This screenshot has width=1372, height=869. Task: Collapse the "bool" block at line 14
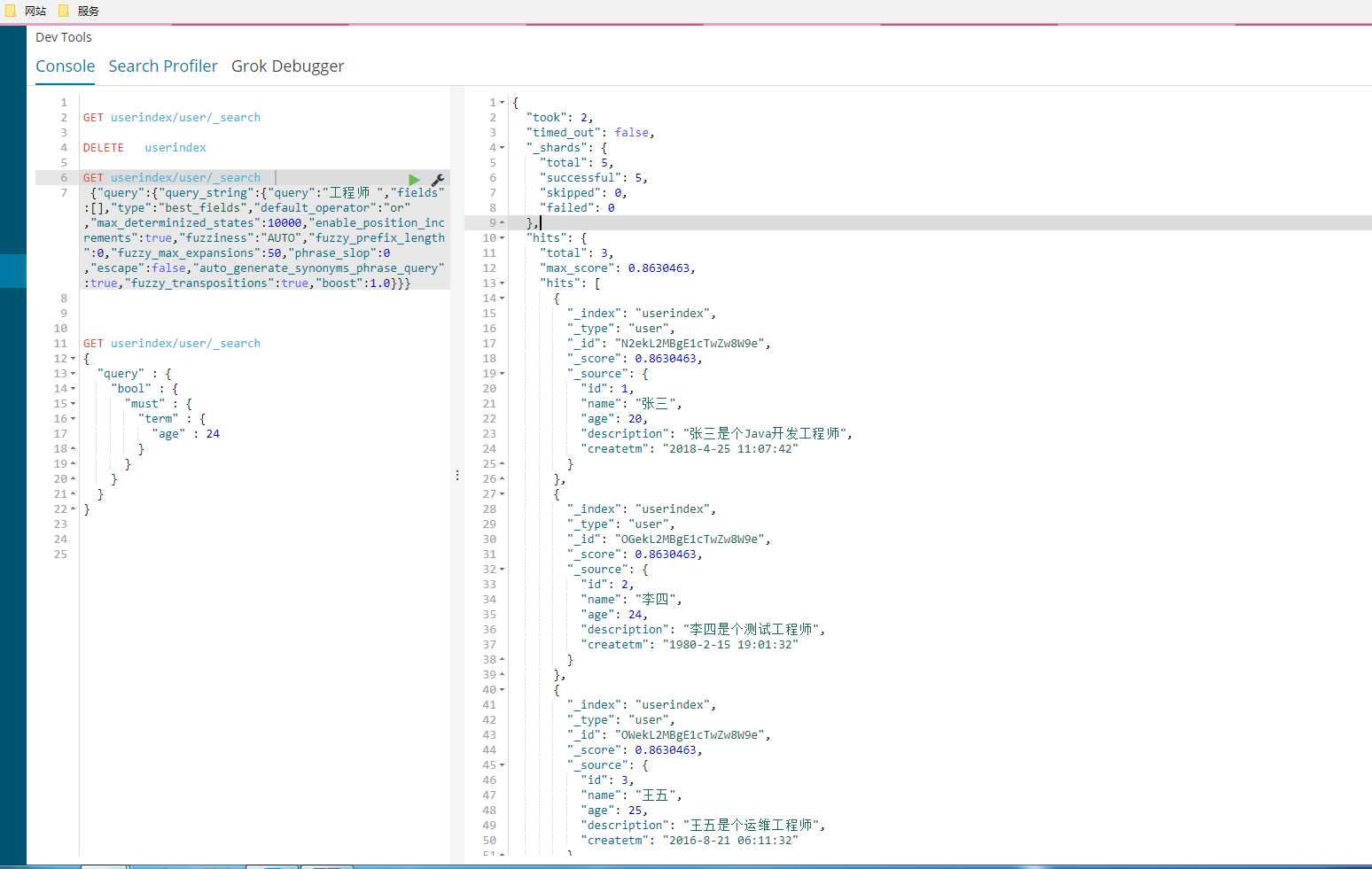point(73,389)
